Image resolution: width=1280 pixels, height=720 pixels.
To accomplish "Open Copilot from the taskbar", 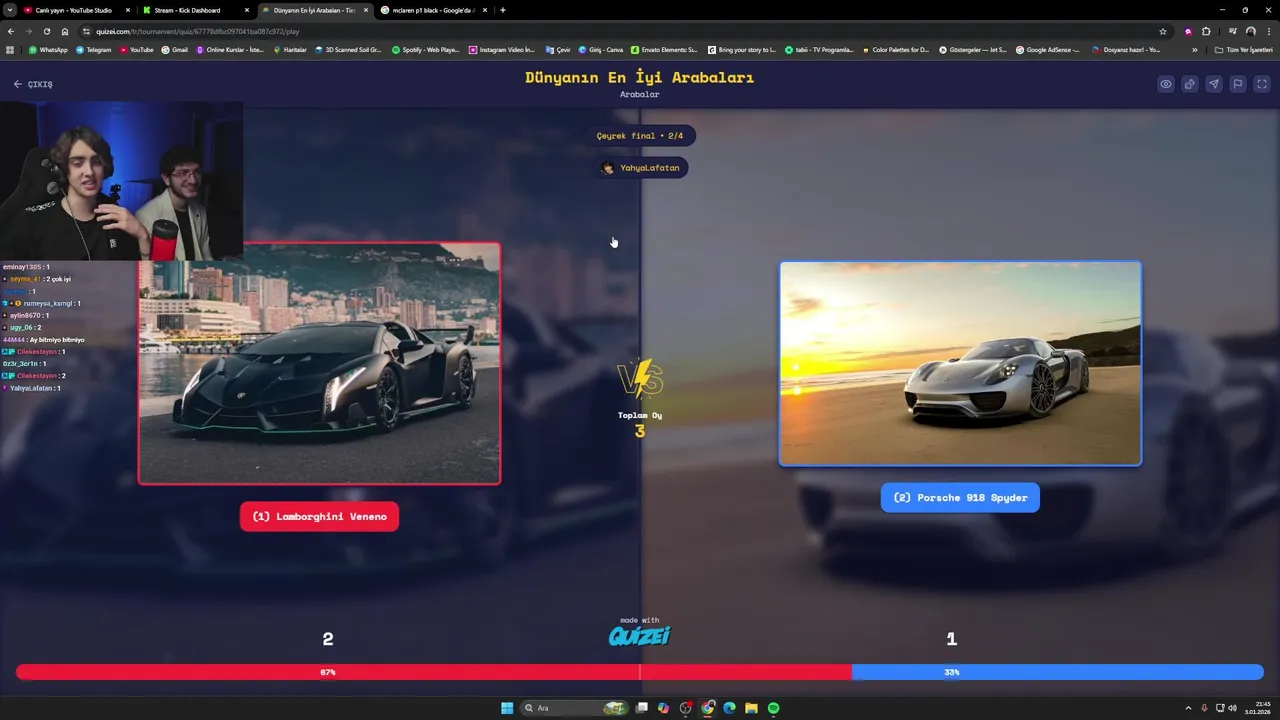I will pyautogui.click(x=663, y=708).
